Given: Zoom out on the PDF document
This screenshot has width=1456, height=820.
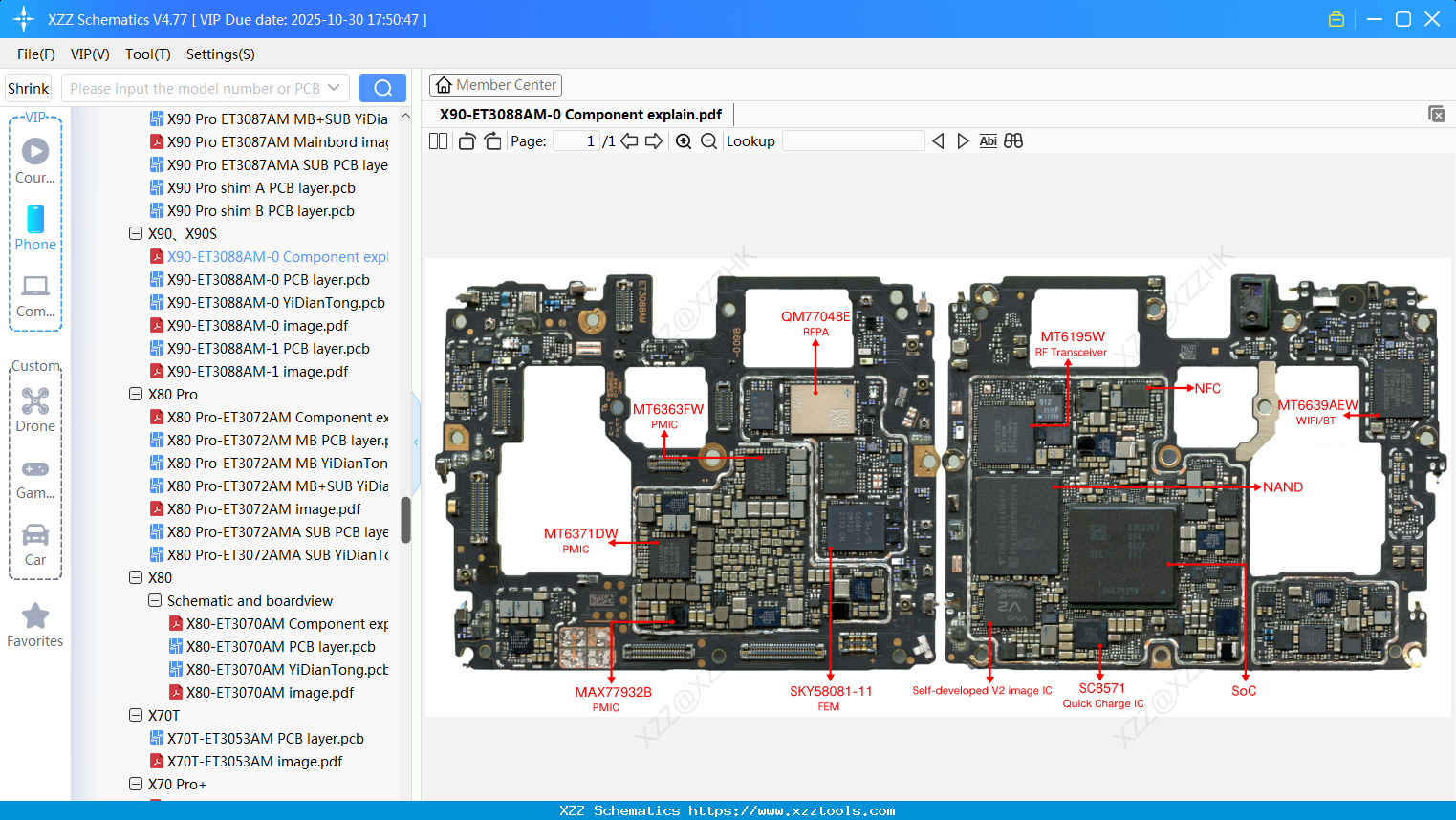Looking at the screenshot, I should point(708,140).
